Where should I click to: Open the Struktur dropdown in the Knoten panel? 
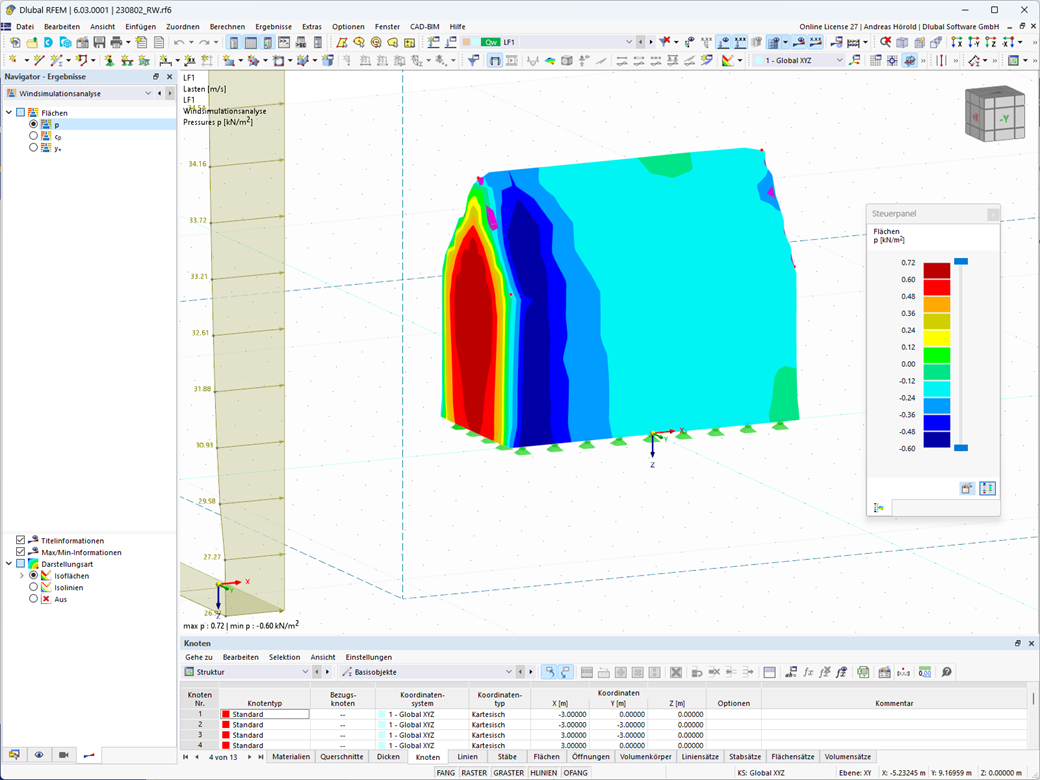coord(307,671)
